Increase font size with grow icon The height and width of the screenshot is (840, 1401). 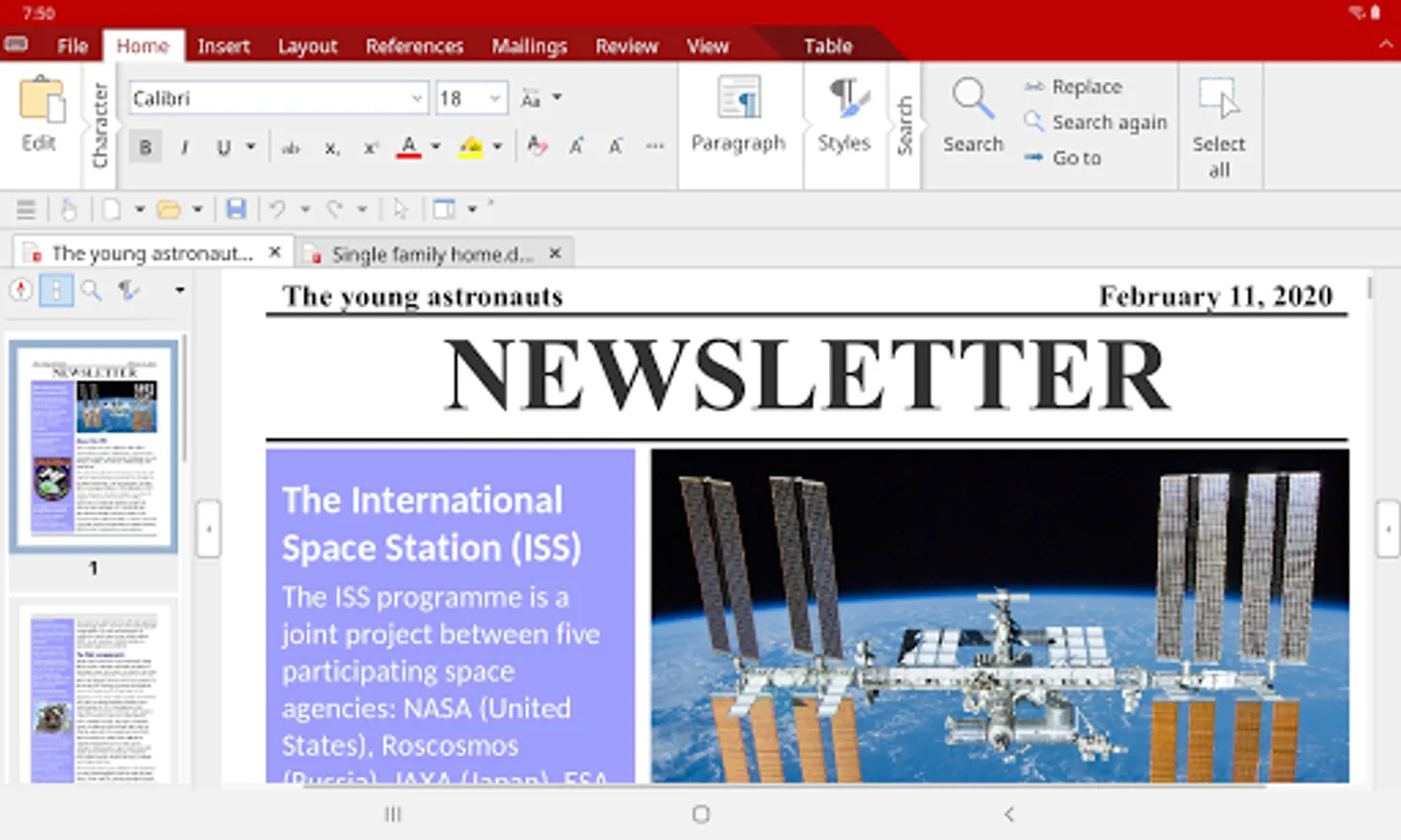(577, 147)
